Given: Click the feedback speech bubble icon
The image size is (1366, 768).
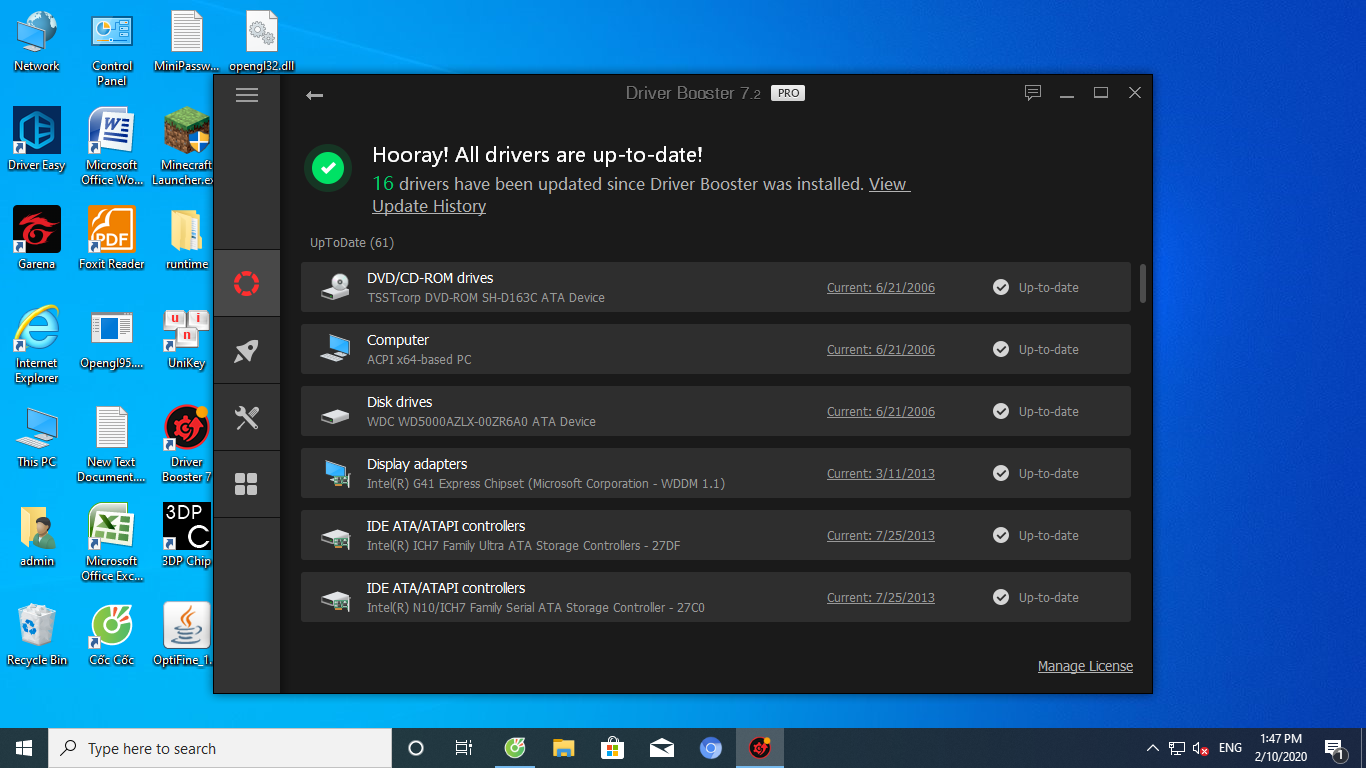Looking at the screenshot, I should (1033, 93).
